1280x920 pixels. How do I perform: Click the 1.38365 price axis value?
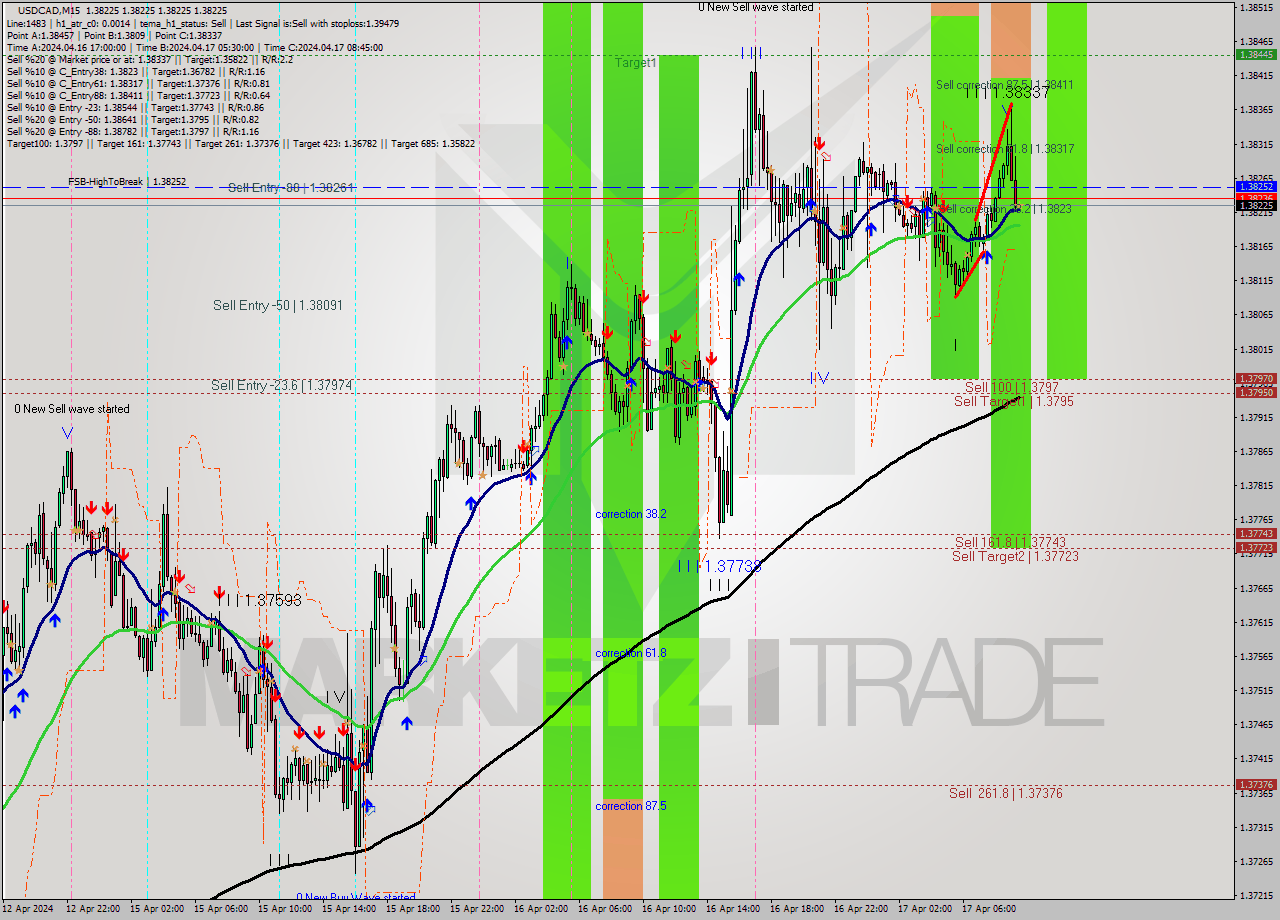1256,109
